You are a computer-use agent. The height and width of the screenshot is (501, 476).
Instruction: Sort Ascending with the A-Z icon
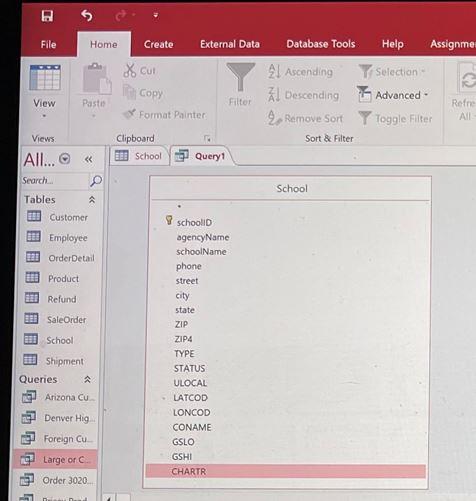274,71
